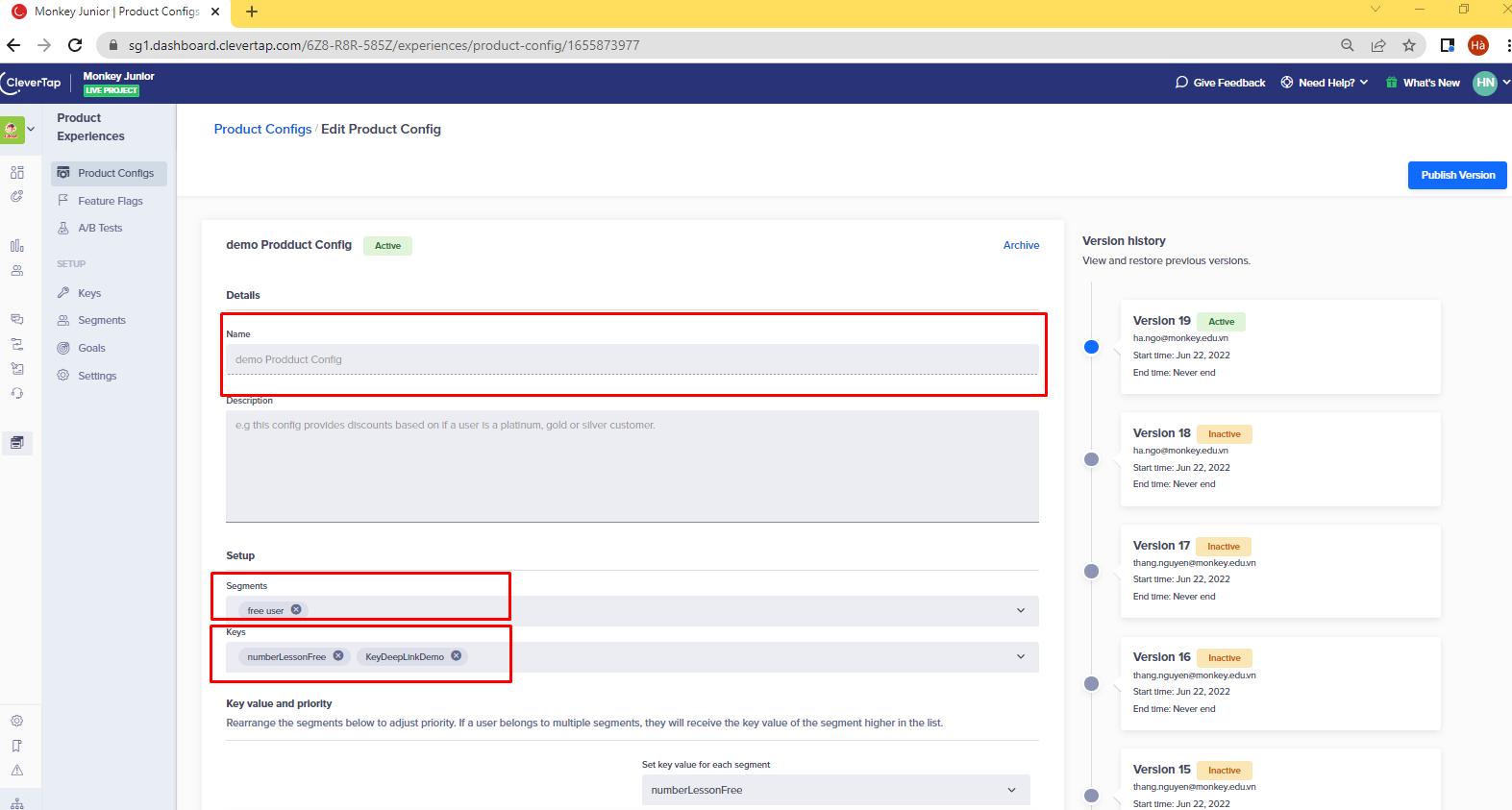Remove the numberLessonFree key chip
The width and height of the screenshot is (1512, 810).
click(338, 656)
